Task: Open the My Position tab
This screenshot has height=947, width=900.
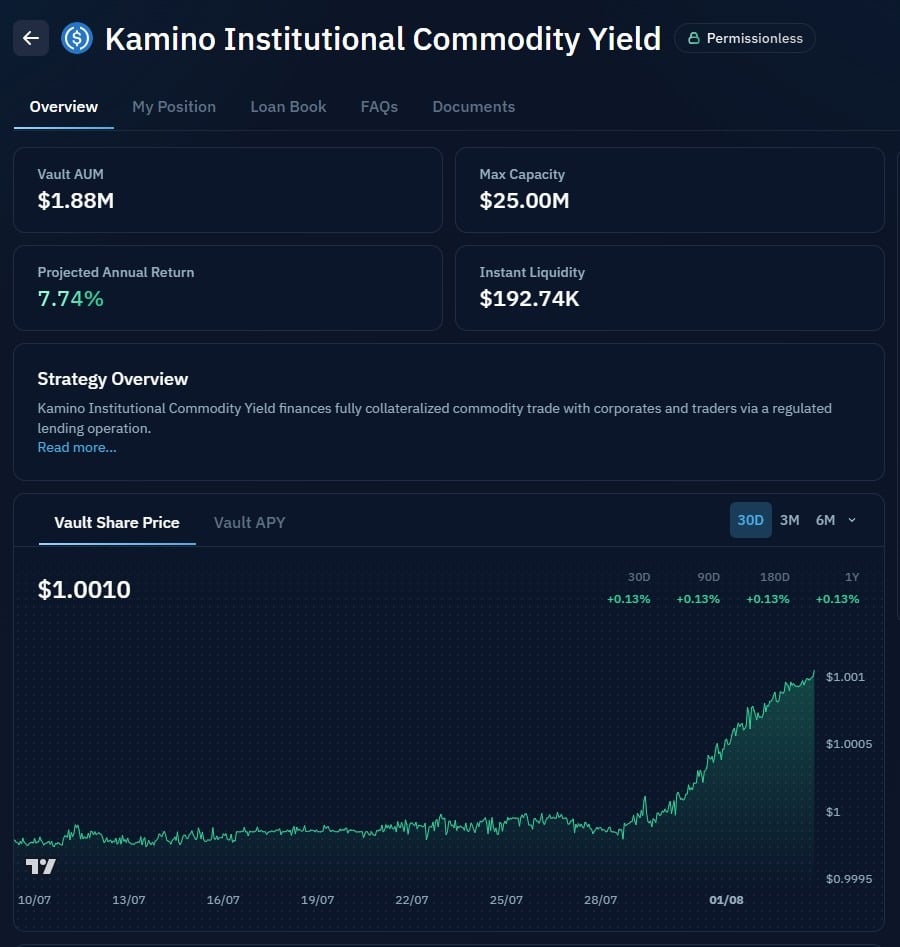Action: [x=174, y=107]
